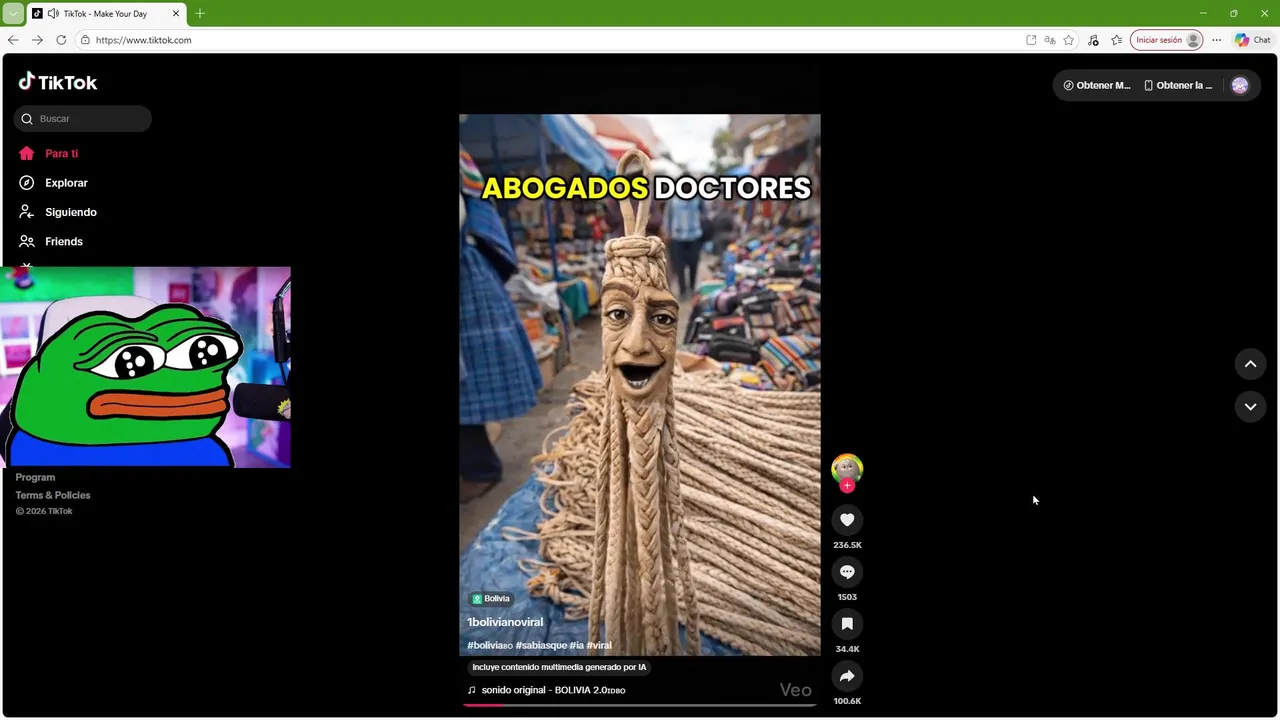The height and width of the screenshot is (720, 1280).
Task: Mute the tab via speaker icon
Action: [x=52, y=14]
